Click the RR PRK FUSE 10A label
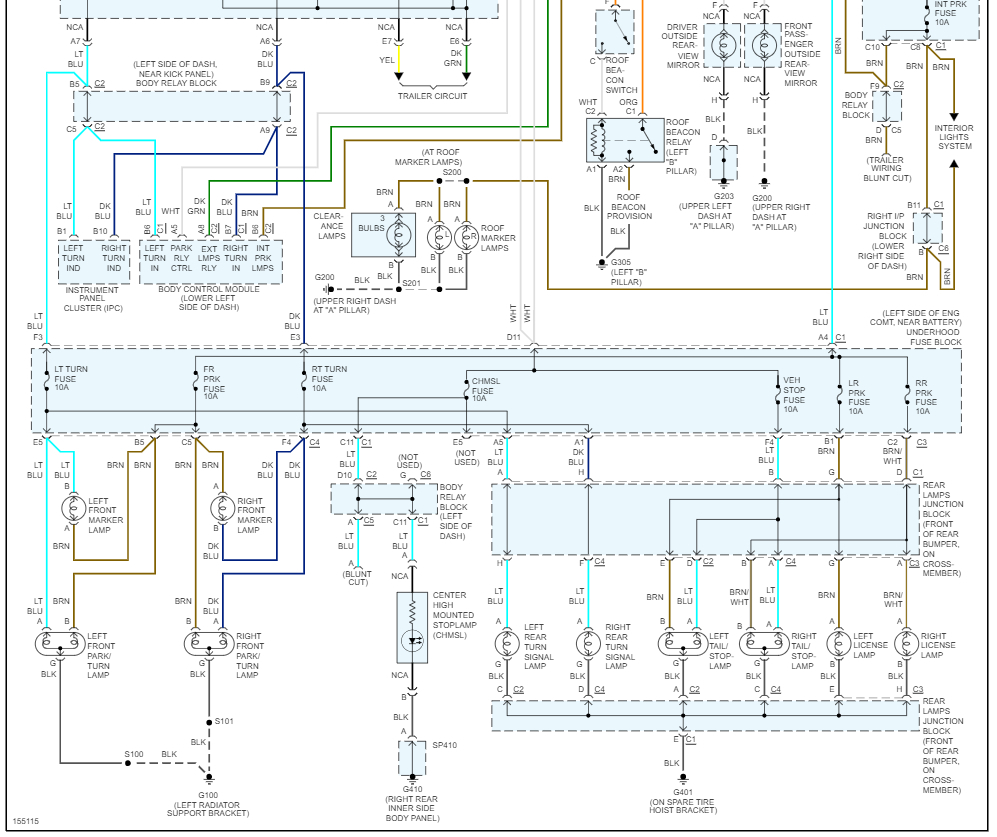 925,398
